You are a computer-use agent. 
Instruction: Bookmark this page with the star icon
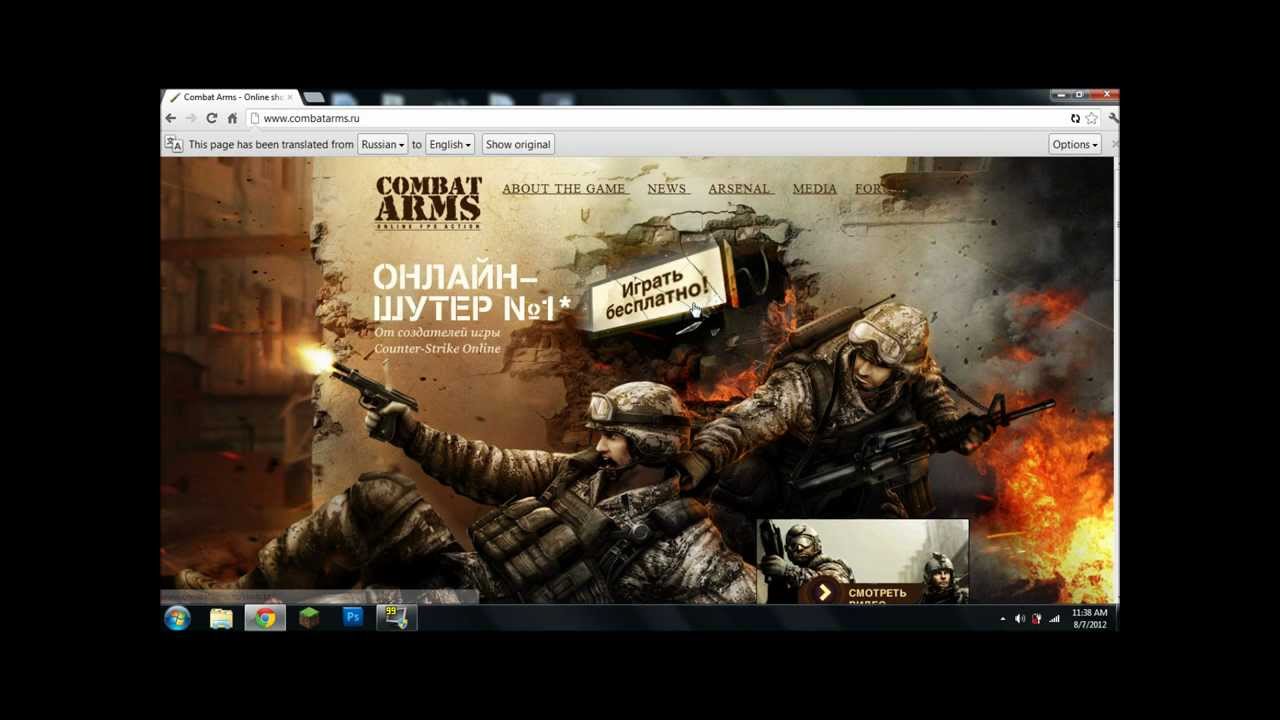pos(1092,118)
